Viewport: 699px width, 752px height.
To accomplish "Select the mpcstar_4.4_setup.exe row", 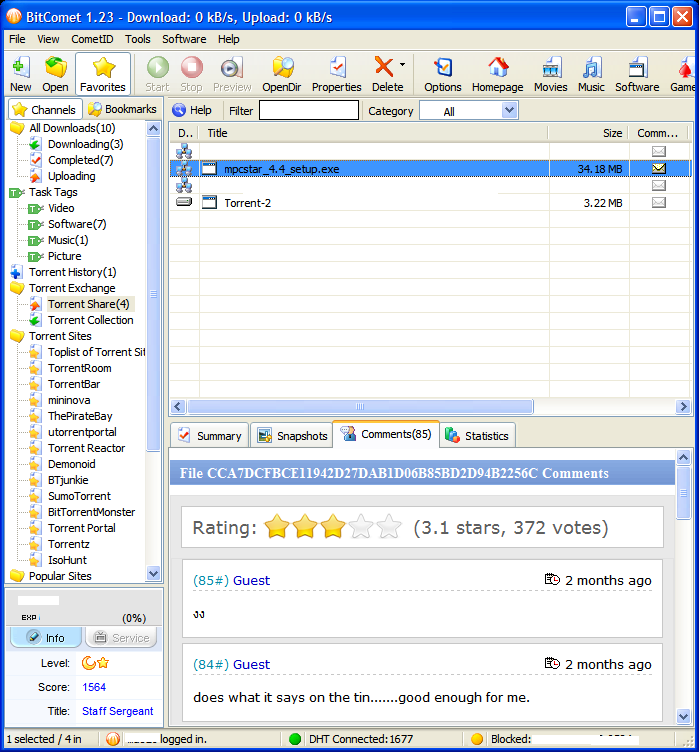I will (430, 169).
